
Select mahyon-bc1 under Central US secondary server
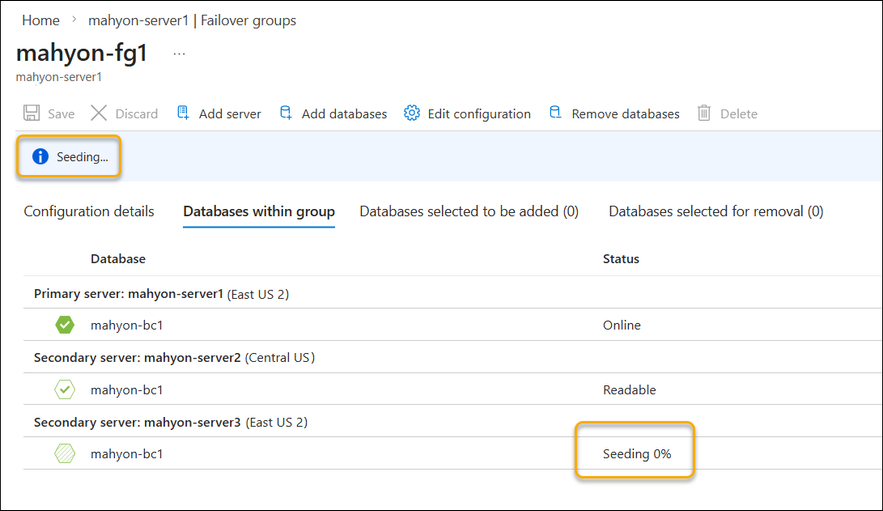click(x=126, y=390)
